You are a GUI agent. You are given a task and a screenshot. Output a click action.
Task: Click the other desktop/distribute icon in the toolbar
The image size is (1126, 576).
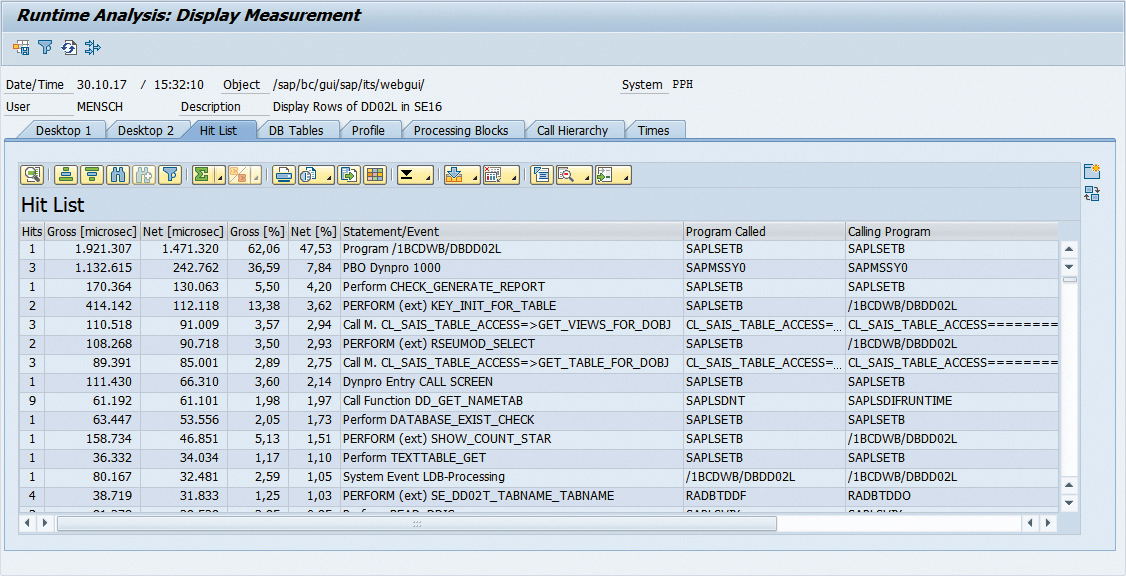tap(92, 47)
